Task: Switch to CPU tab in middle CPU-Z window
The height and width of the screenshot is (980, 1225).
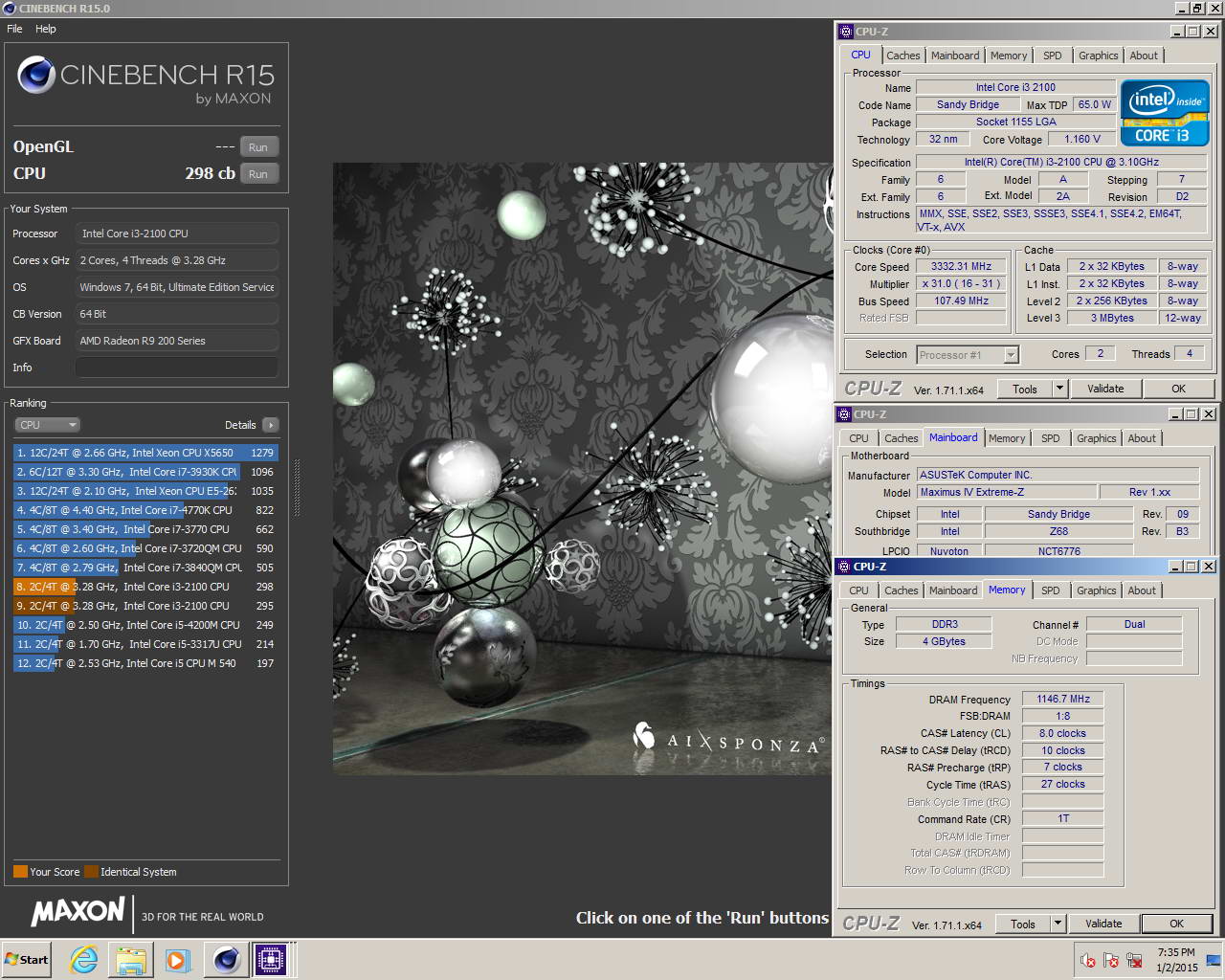Action: 858,438
